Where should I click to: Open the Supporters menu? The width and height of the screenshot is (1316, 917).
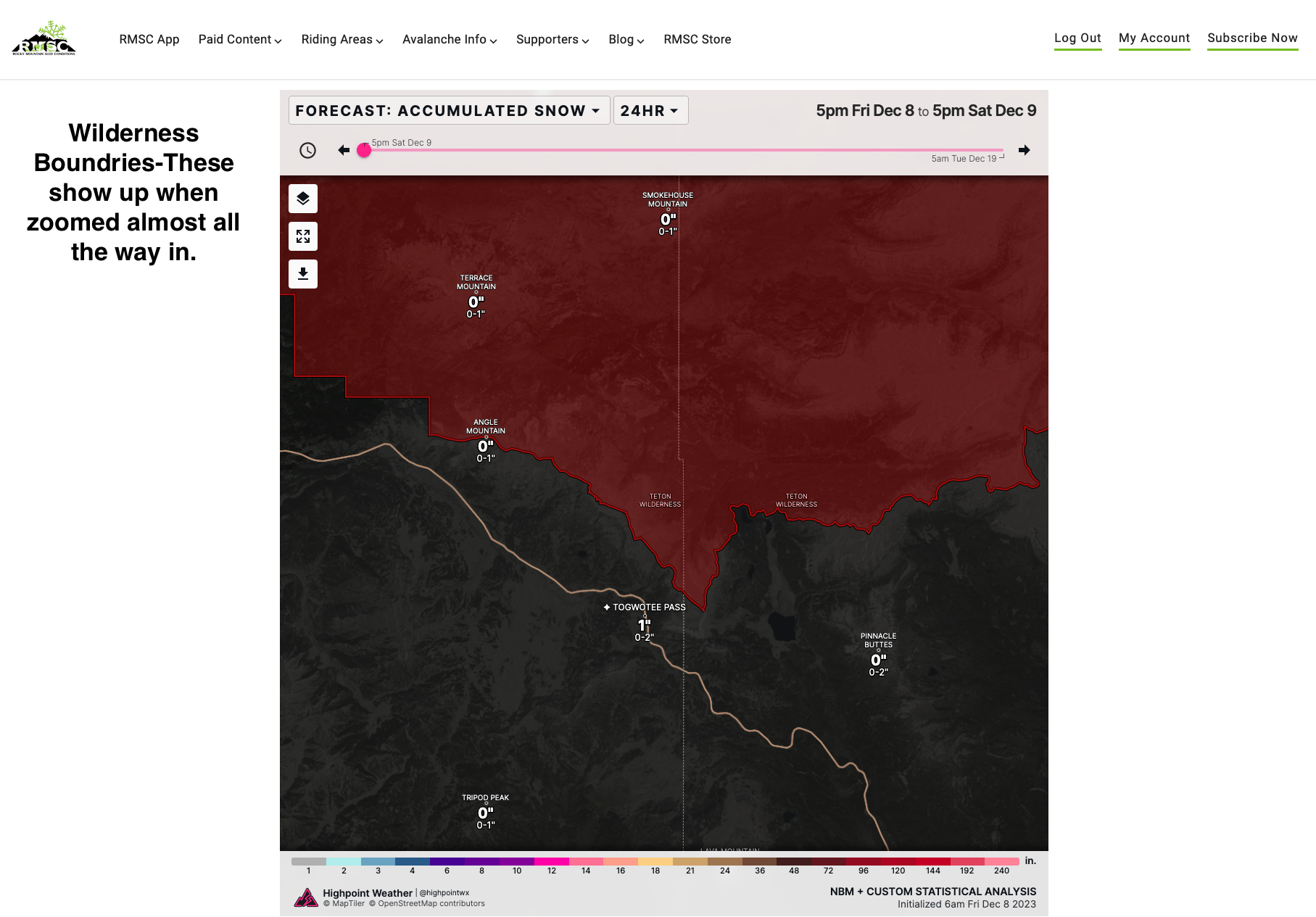pyautogui.click(x=552, y=40)
